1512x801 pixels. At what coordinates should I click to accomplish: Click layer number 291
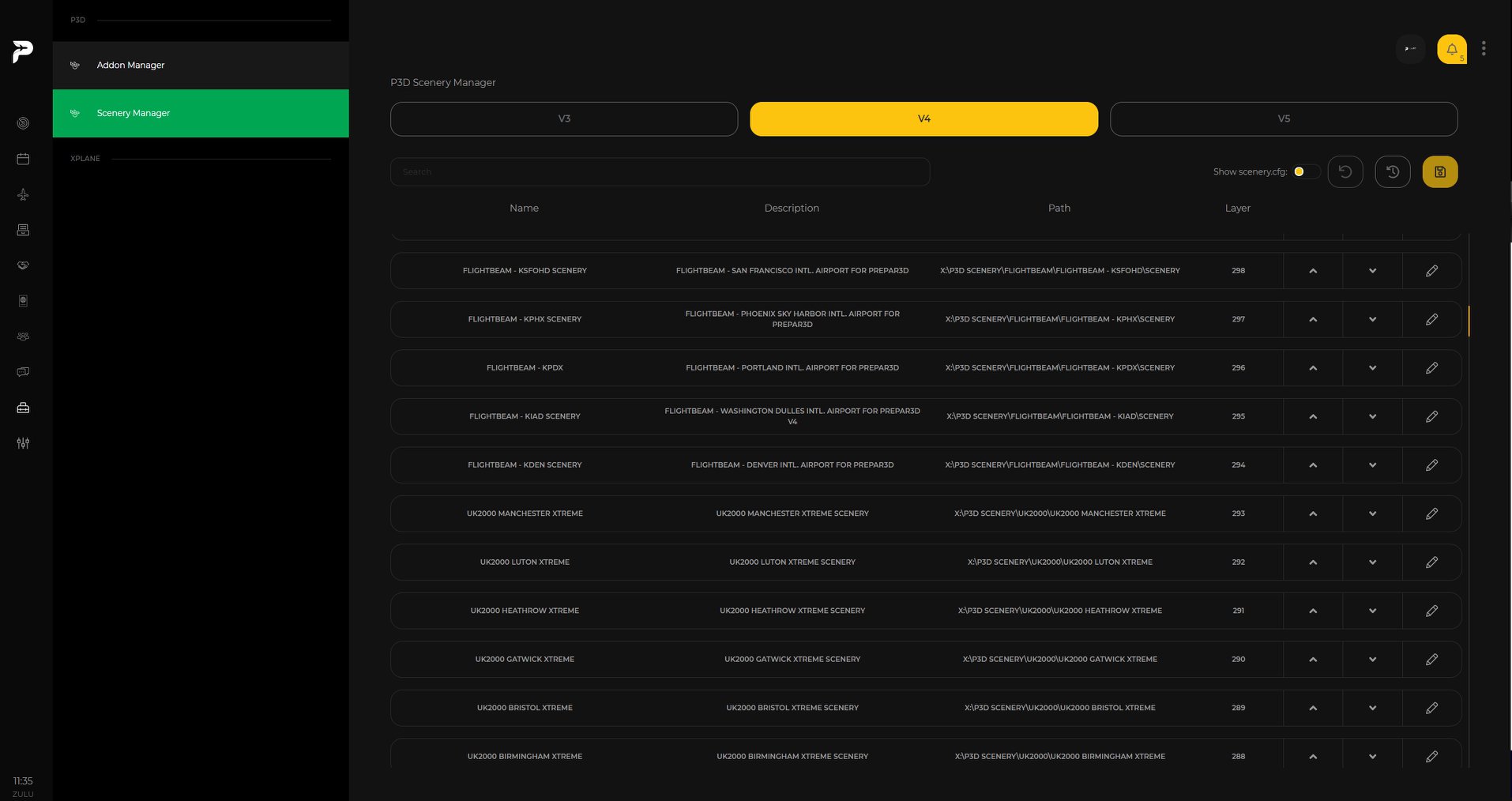1238,611
